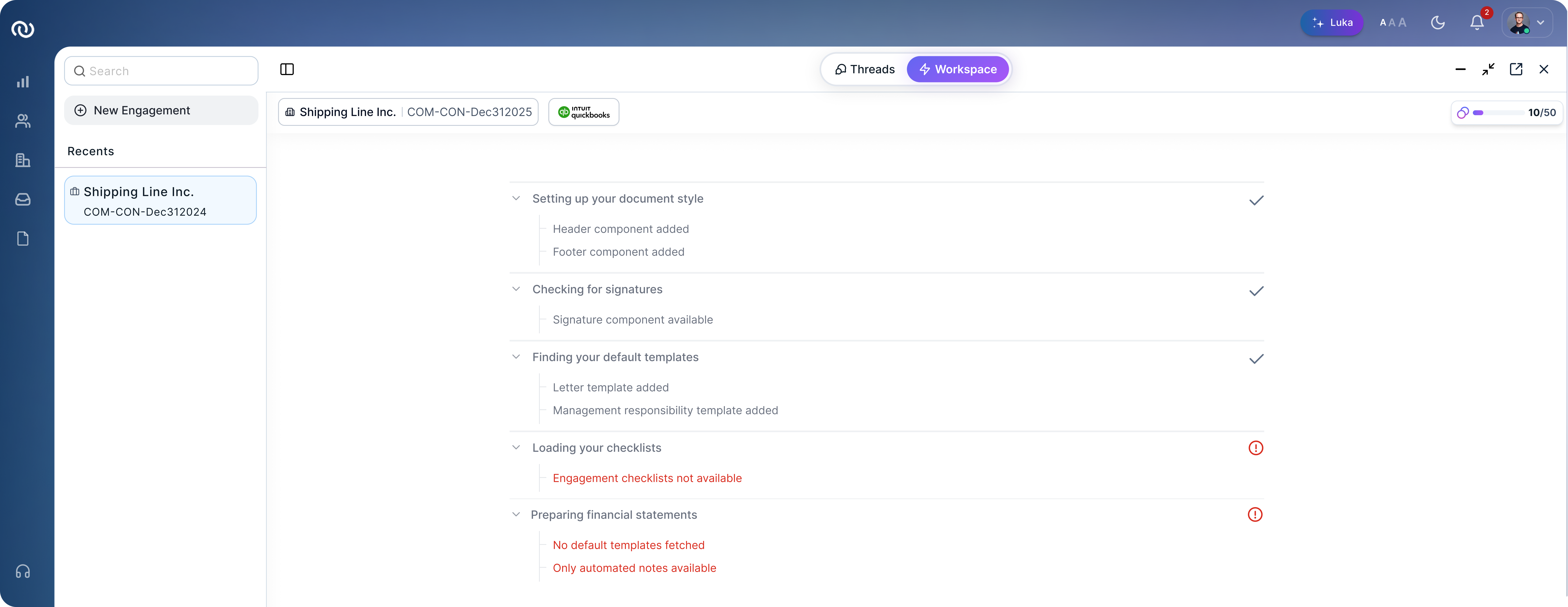The height and width of the screenshot is (607, 1568).
Task: Open the Luka assistant button
Action: 1332,22
